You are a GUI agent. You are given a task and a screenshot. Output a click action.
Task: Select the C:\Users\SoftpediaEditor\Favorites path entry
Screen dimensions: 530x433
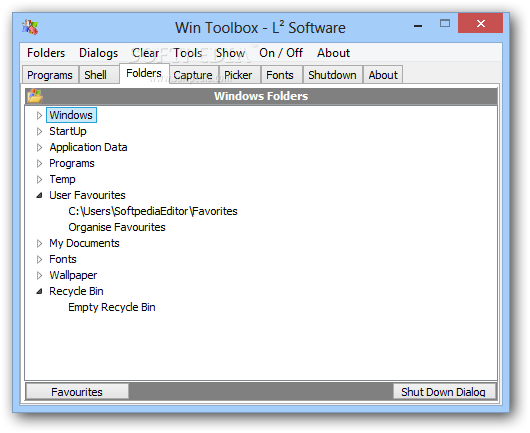pyautogui.click(x=153, y=211)
